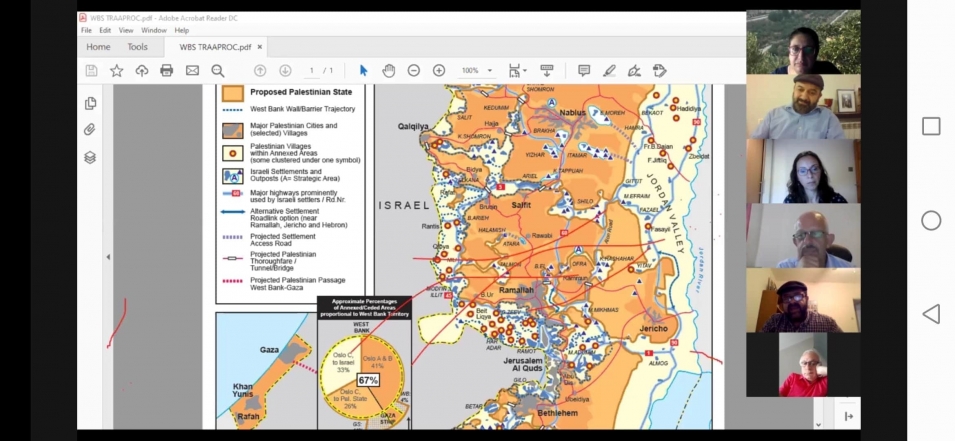
Task: Tap the Android back triangle button
Action: click(x=931, y=314)
